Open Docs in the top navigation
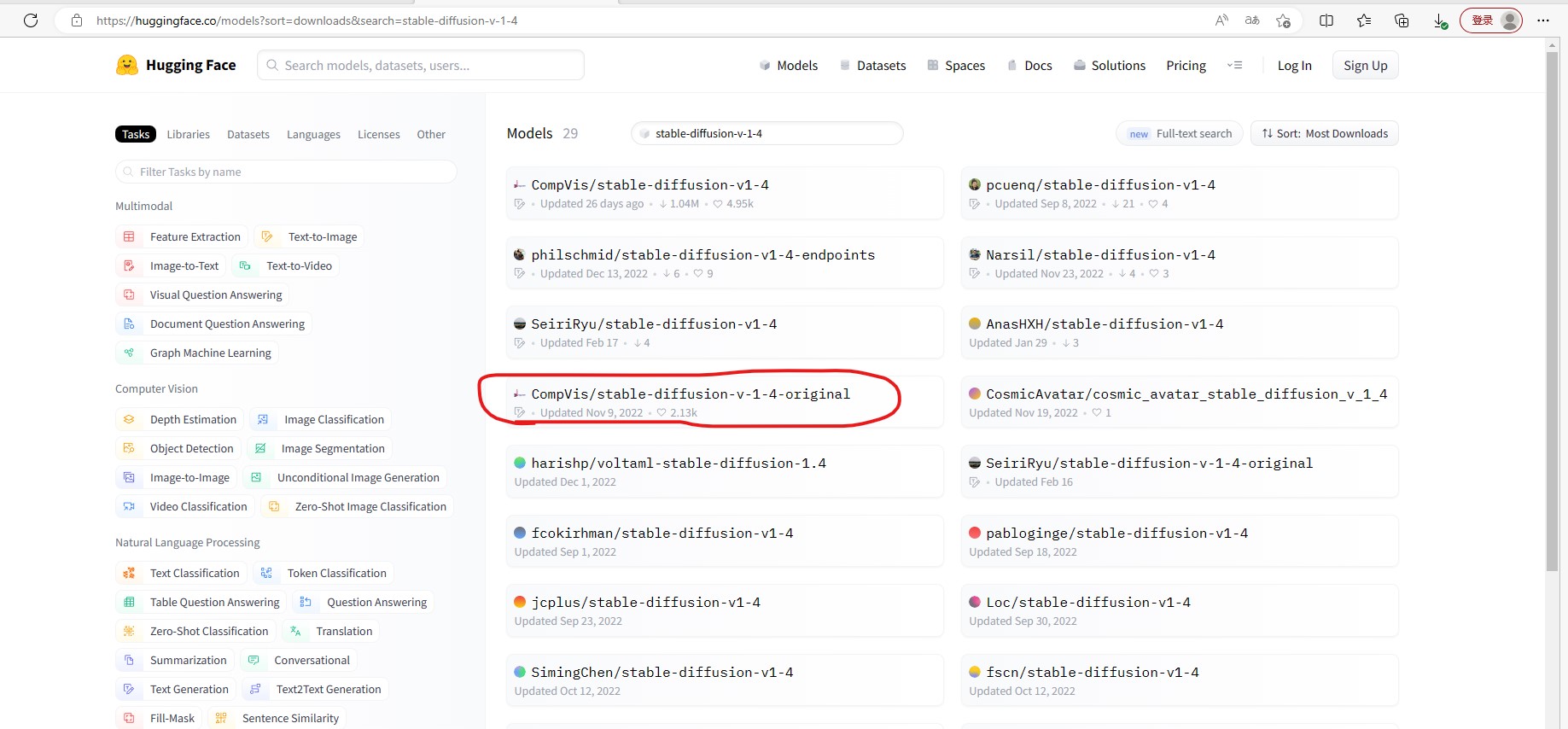Image resolution: width=1568 pixels, height=729 pixels. click(x=1029, y=65)
